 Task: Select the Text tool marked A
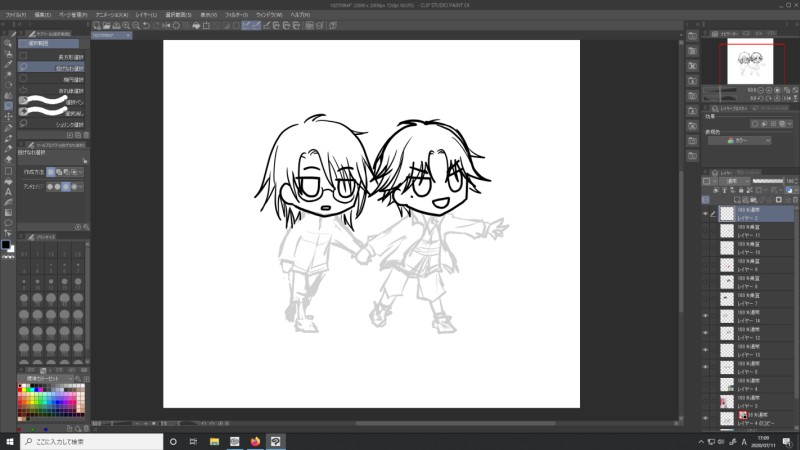(8, 192)
